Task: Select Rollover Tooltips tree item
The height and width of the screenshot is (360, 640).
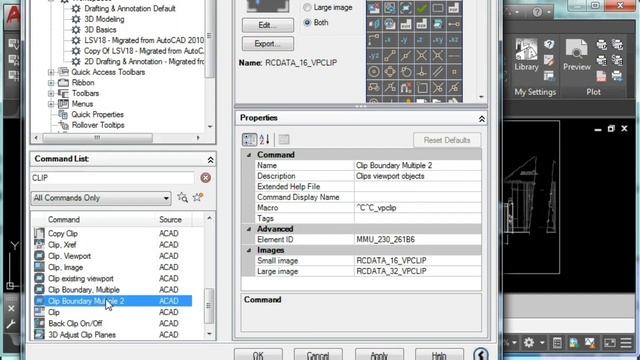Action: [98, 125]
